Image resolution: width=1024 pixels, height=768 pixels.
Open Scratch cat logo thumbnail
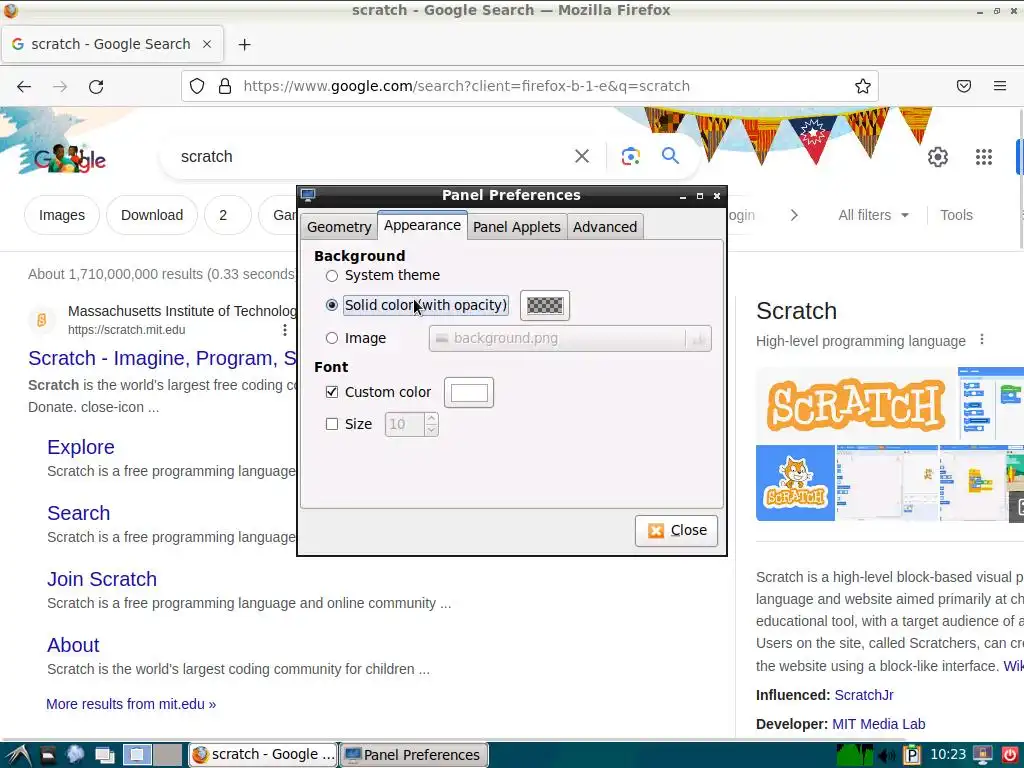tap(795, 483)
